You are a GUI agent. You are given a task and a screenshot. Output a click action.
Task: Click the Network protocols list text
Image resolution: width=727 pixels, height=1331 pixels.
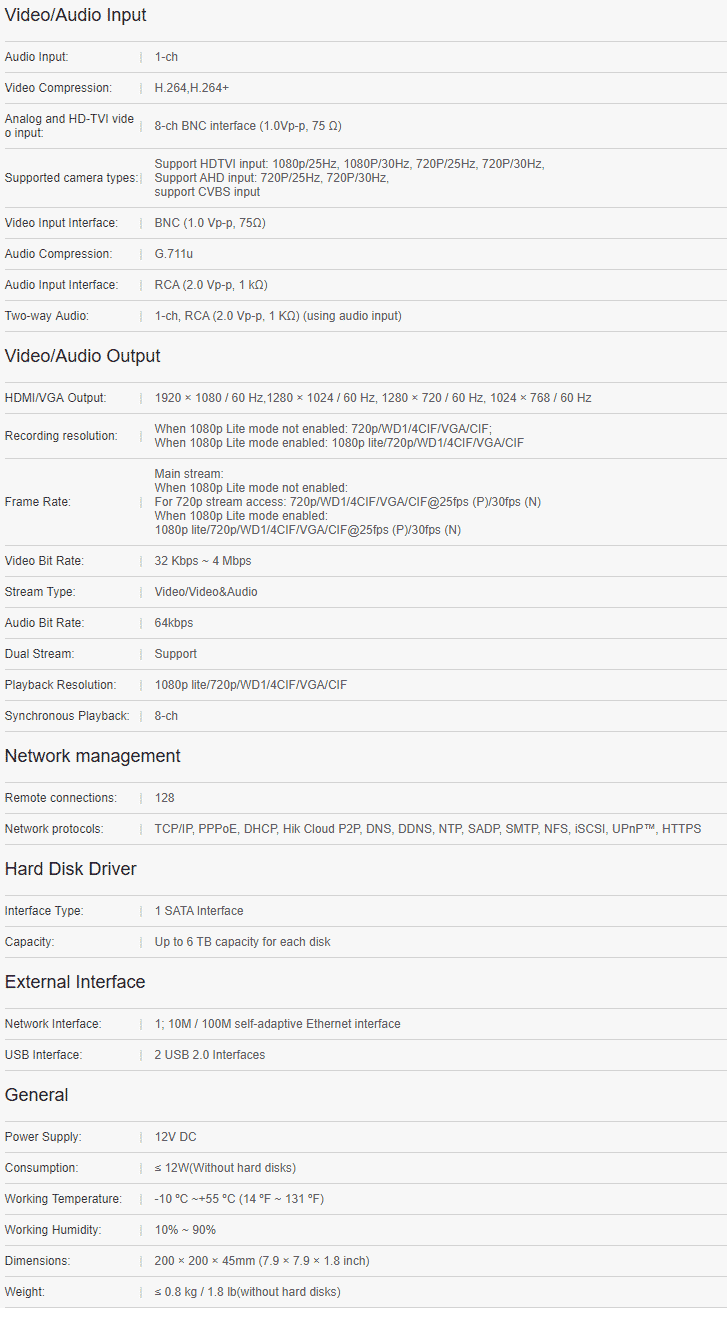click(427, 829)
